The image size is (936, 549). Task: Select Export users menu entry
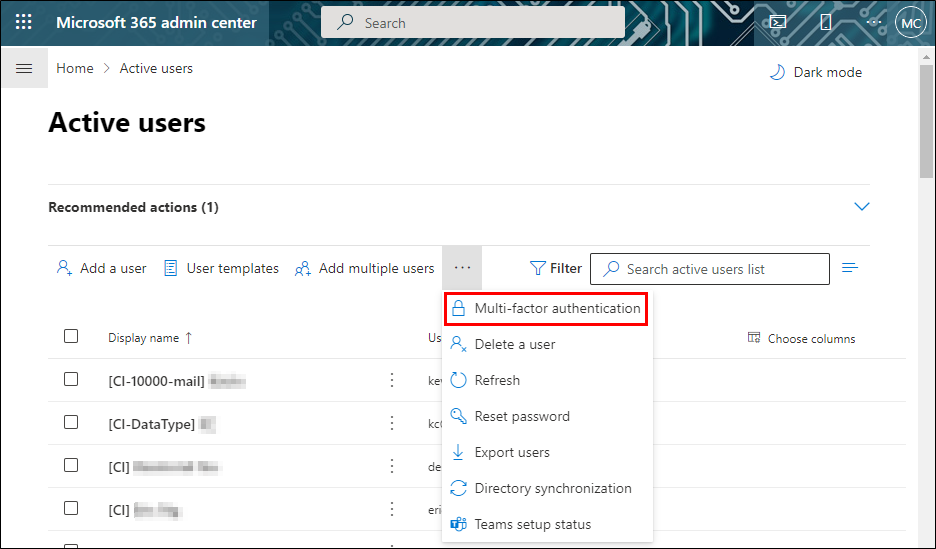tap(547, 452)
